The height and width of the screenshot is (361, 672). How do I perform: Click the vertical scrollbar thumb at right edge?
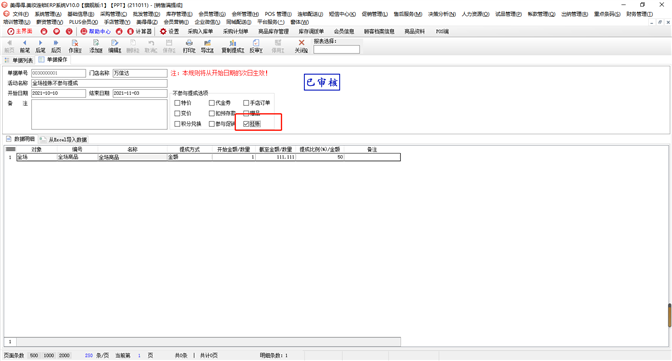[669, 315]
